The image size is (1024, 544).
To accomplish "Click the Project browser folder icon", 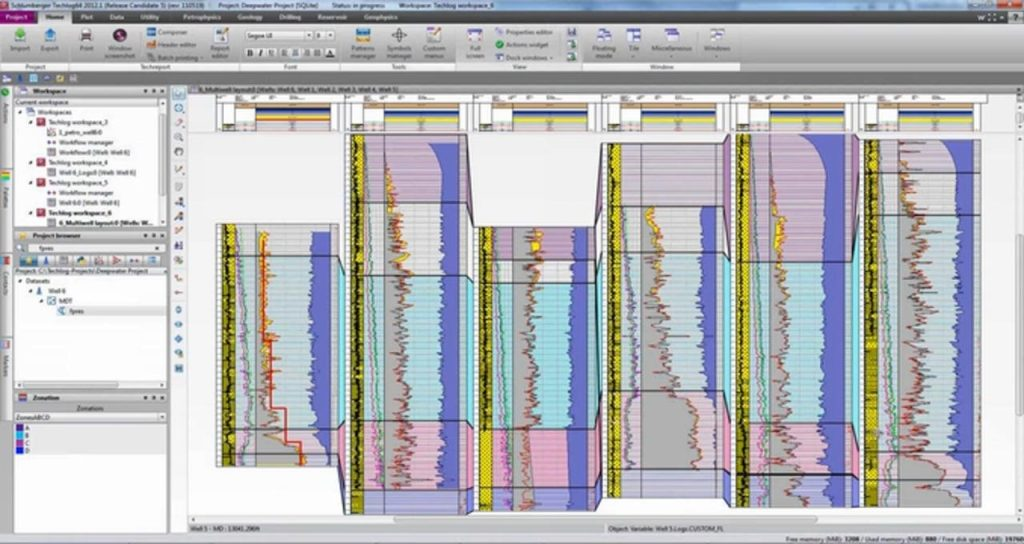I will click(x=22, y=235).
